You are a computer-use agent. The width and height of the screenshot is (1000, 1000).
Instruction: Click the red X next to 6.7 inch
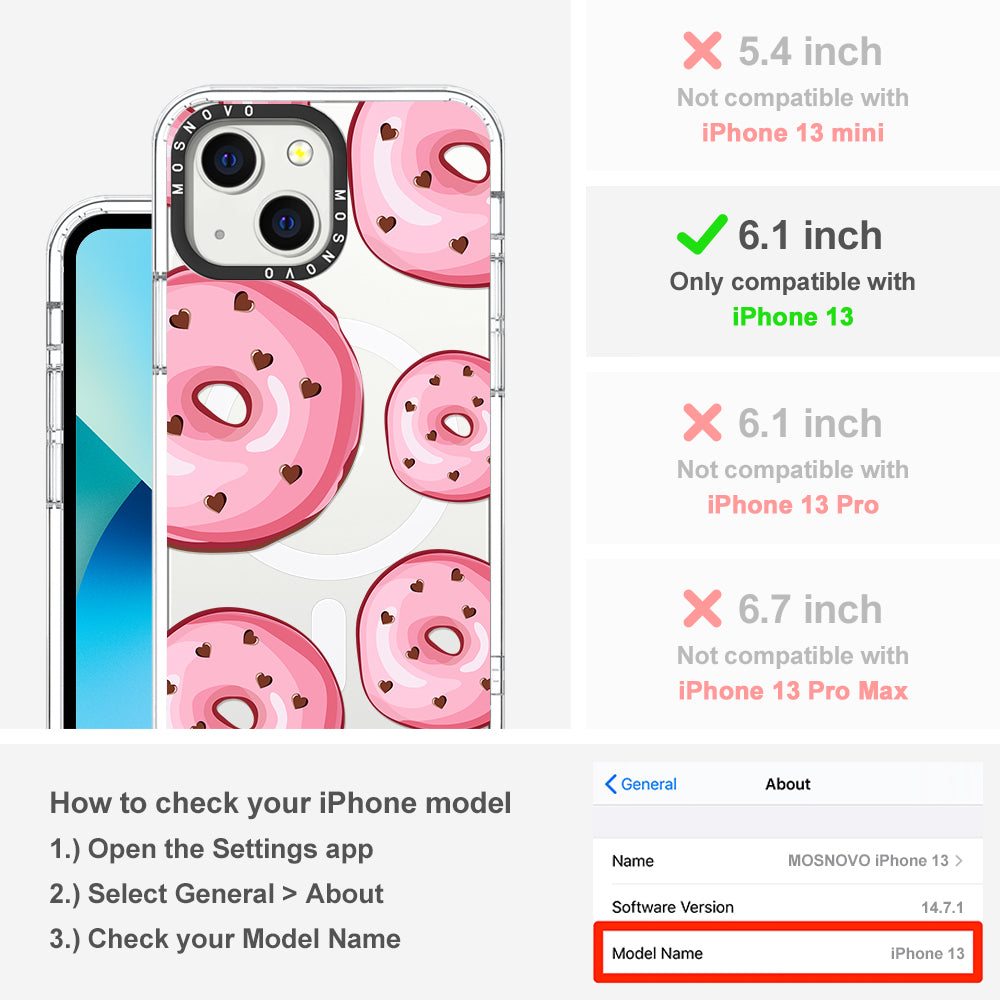pos(702,608)
